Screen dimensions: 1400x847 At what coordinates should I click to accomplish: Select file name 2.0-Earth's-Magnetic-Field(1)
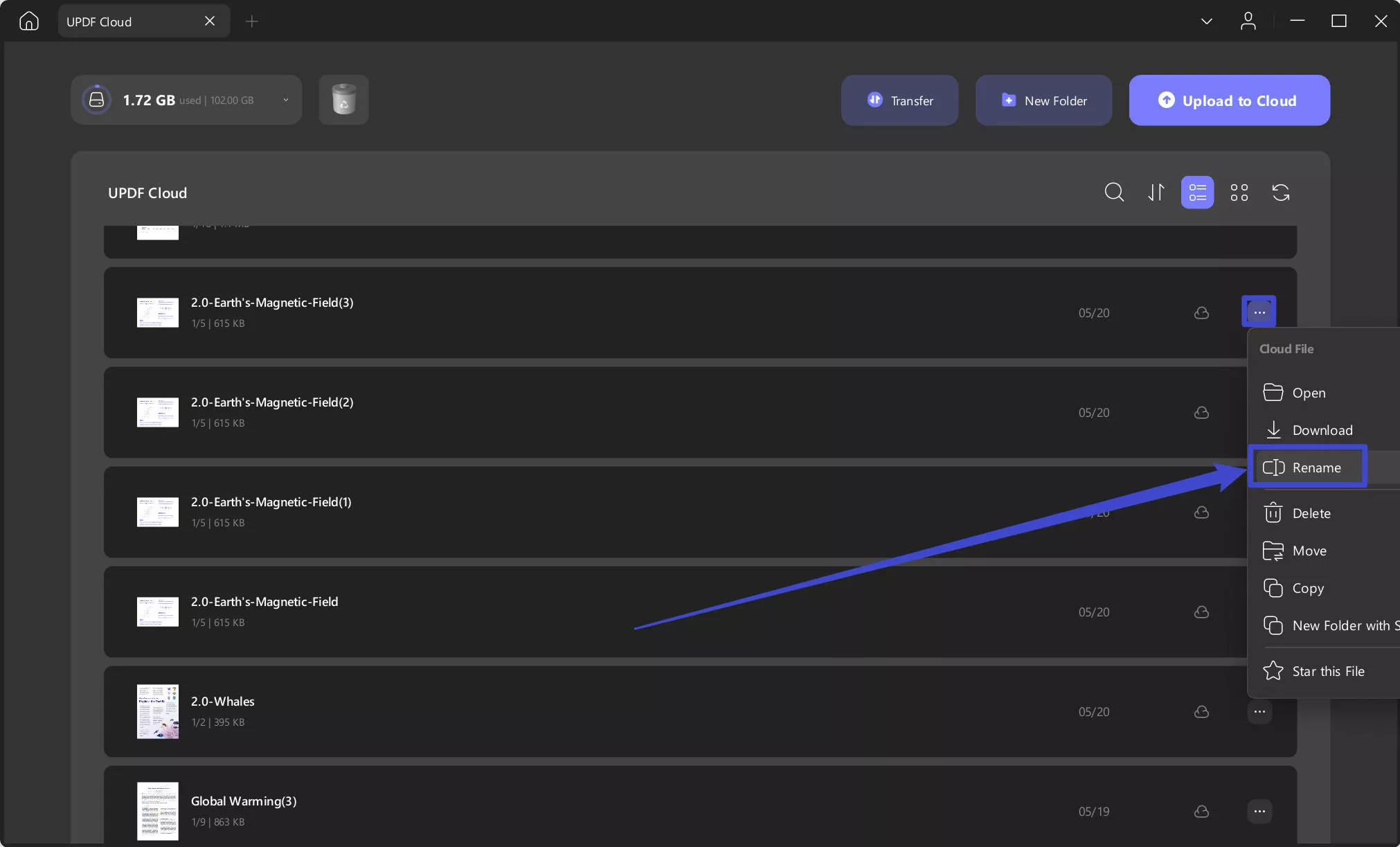click(271, 502)
